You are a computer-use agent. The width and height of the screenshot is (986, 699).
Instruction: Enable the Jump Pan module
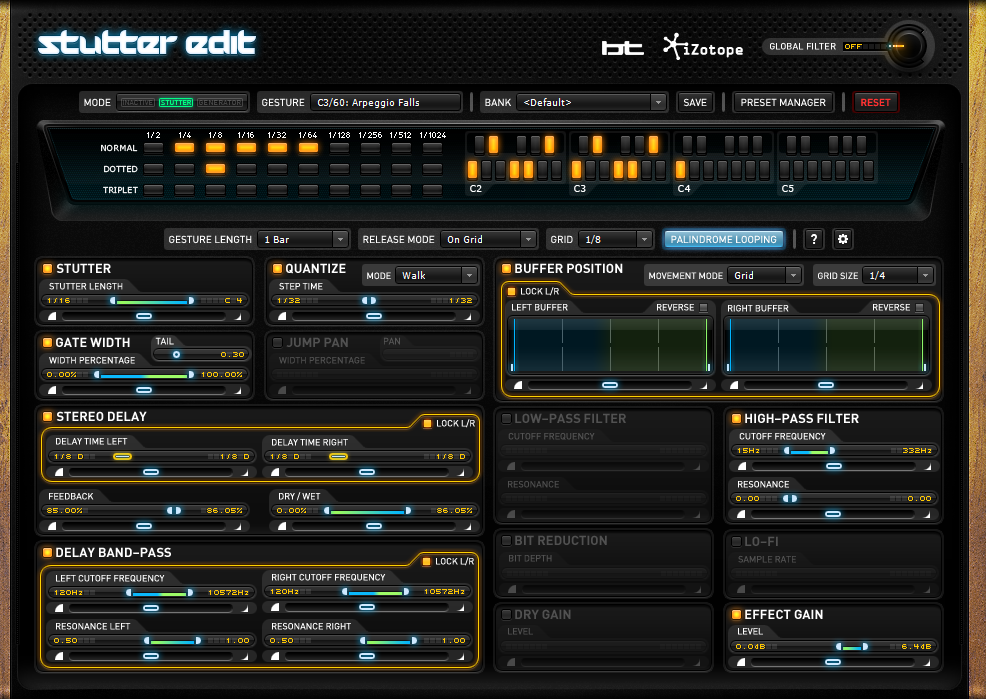(x=277, y=343)
